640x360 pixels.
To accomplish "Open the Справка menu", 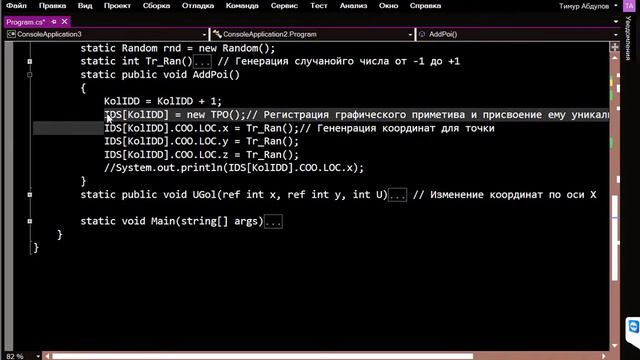I will [425, 6].
